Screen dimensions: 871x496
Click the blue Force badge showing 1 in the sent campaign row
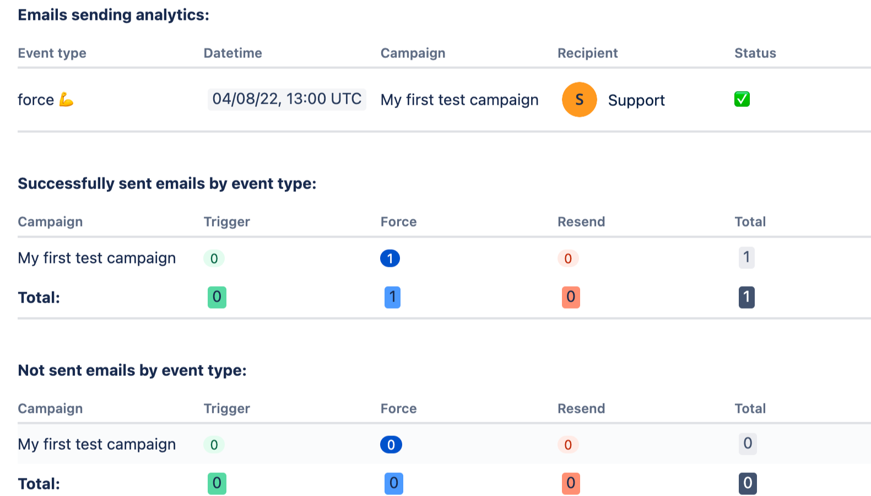[x=390, y=258]
